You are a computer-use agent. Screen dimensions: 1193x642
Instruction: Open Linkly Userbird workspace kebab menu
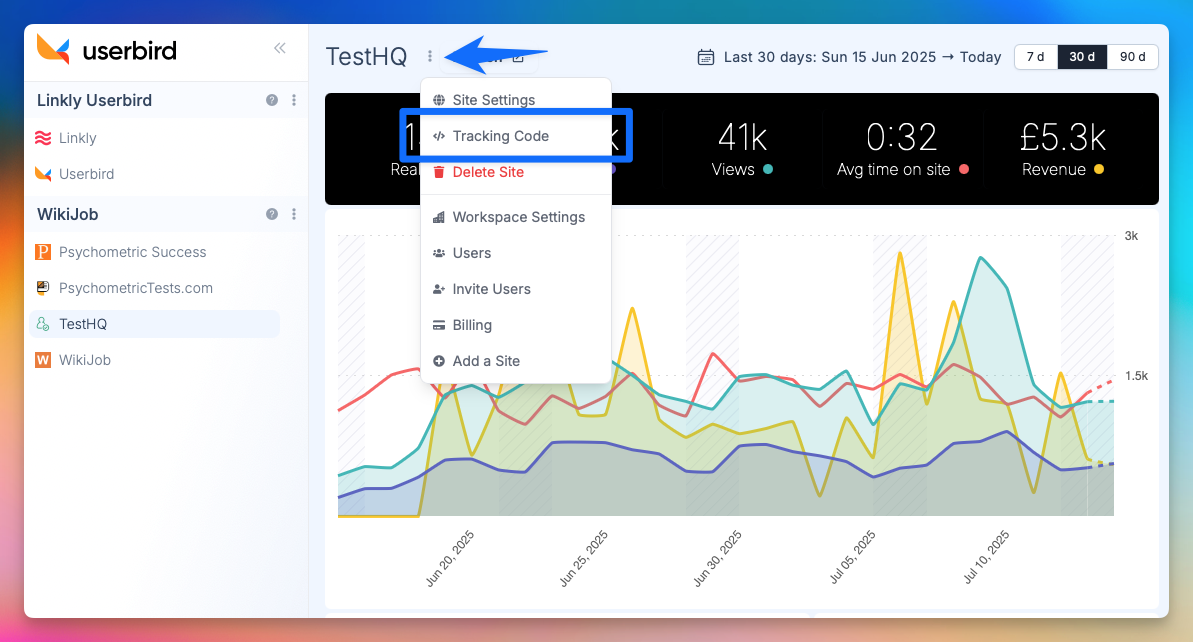click(294, 100)
